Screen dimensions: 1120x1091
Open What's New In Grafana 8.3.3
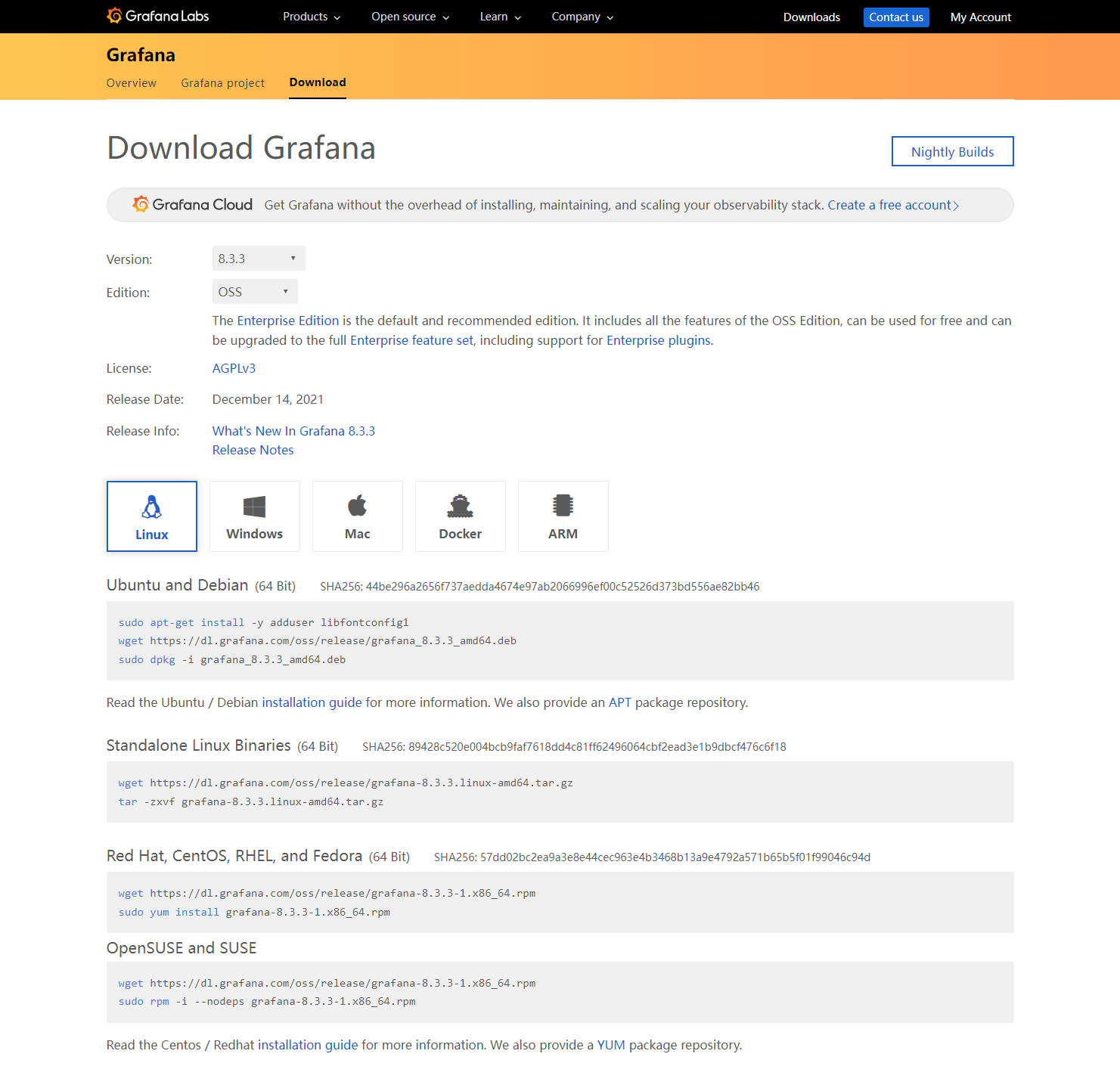point(293,431)
